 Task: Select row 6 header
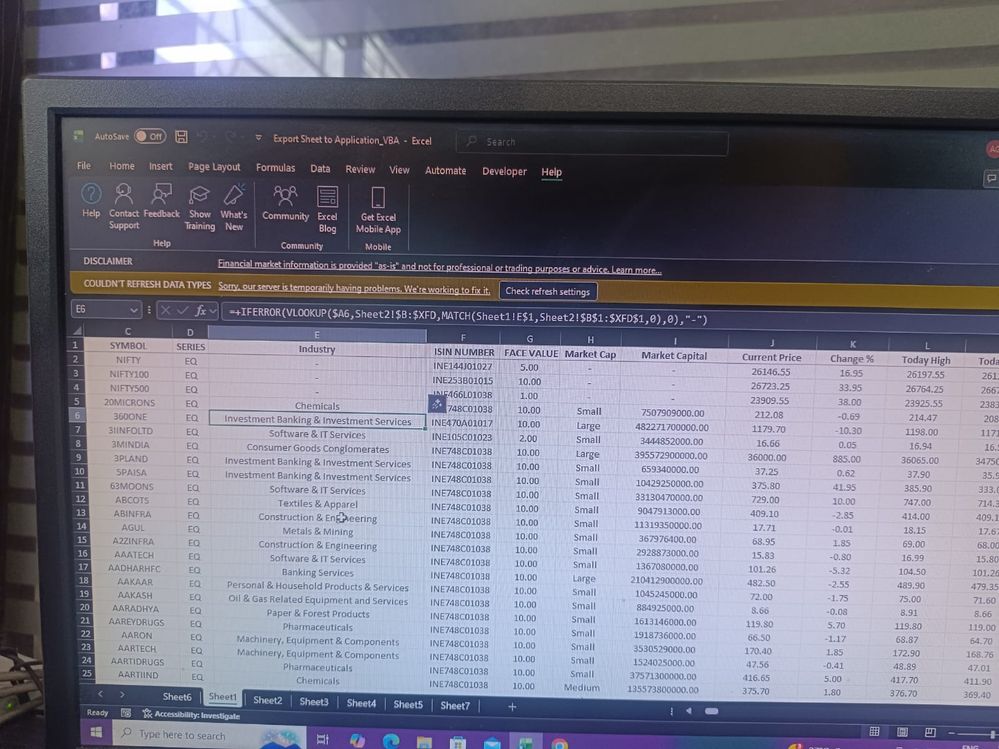(x=76, y=415)
